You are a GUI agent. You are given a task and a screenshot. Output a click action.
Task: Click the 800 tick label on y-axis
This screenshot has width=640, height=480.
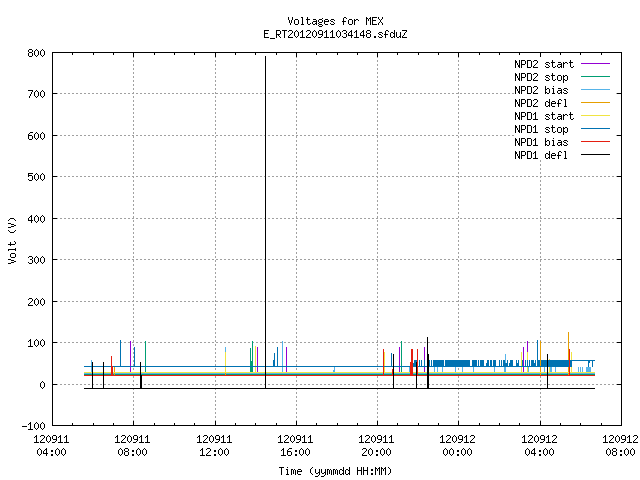[x=36, y=53]
